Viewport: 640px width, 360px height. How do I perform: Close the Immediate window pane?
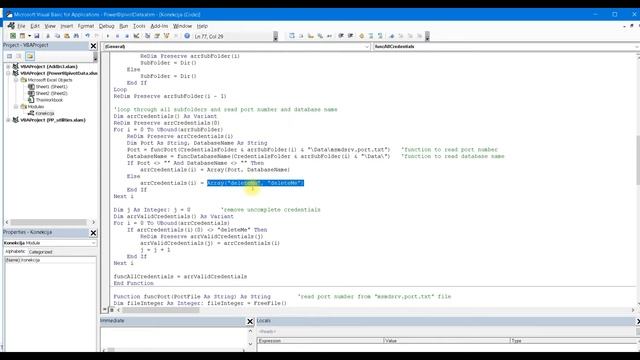pos(250,322)
